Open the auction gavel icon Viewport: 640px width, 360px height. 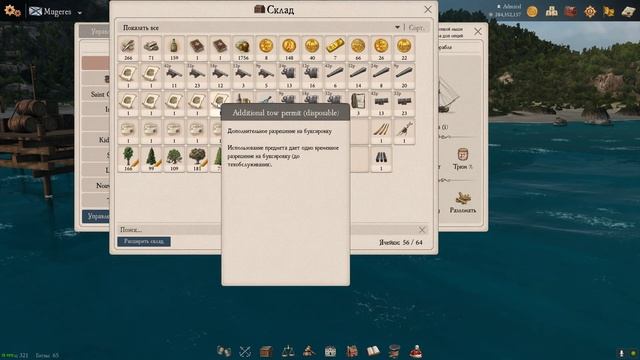point(309,351)
